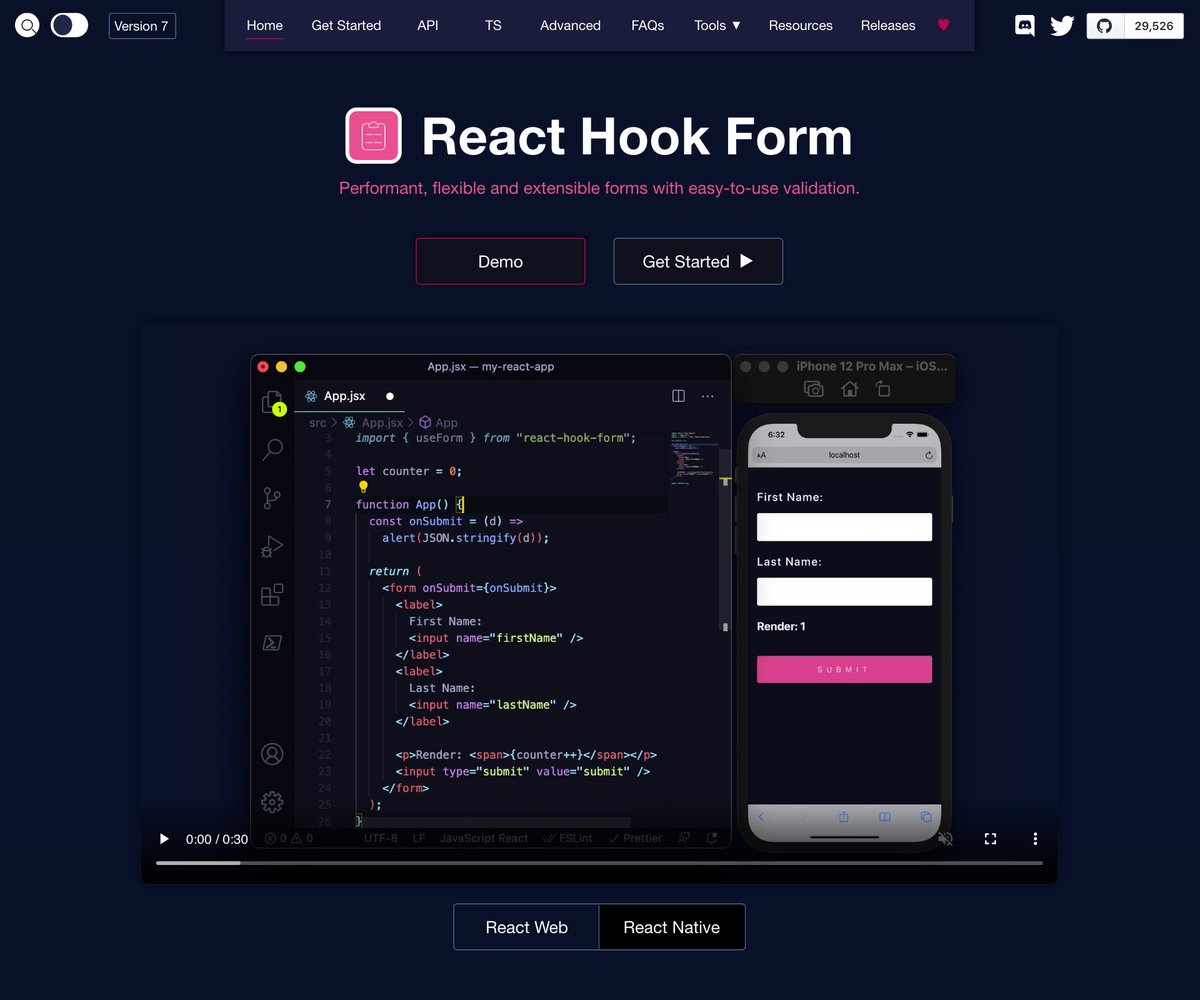Open the Version 7 selector
The height and width of the screenshot is (1000, 1200).
click(x=142, y=26)
